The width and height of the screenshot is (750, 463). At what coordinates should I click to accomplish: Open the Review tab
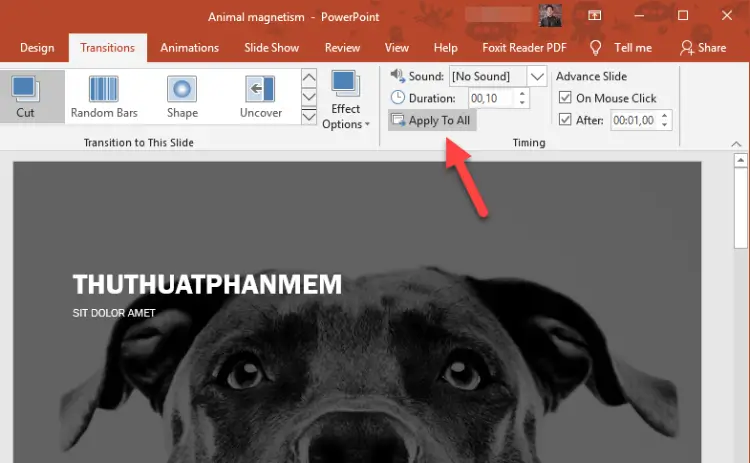click(x=342, y=48)
